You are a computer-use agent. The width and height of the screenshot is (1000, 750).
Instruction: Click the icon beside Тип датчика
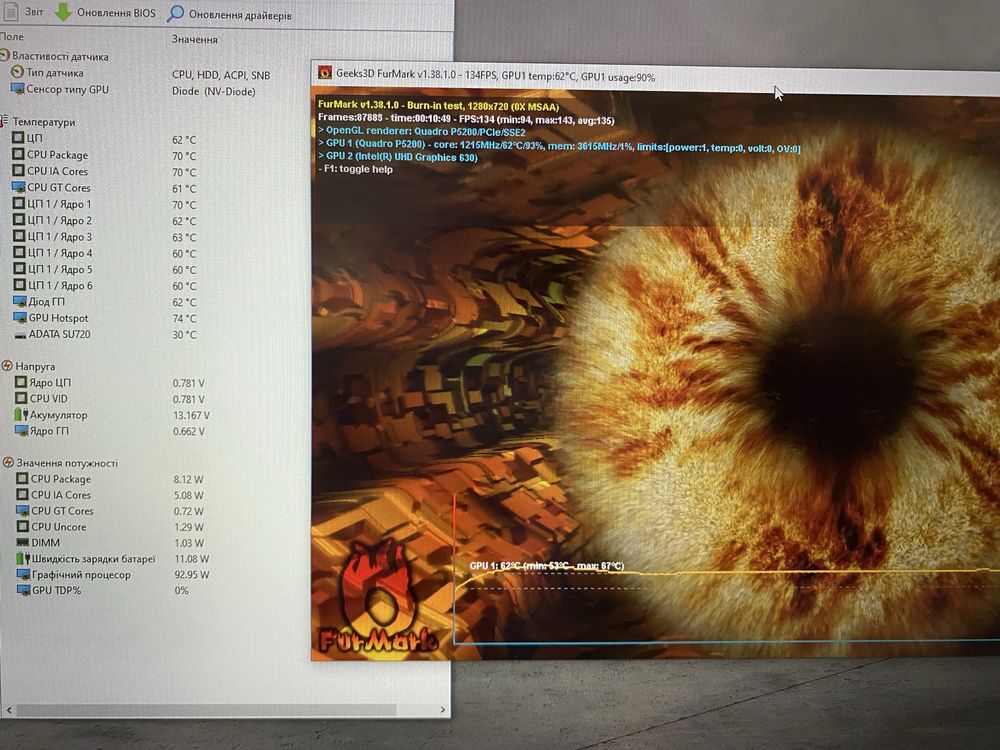pyautogui.click(x=17, y=72)
